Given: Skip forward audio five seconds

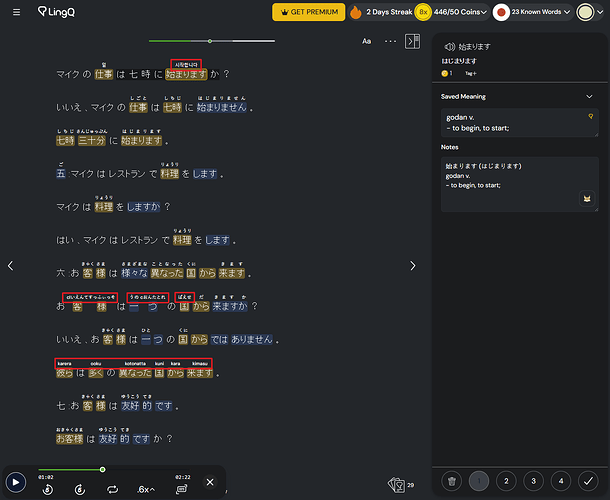Looking at the screenshot, I should point(80,489).
